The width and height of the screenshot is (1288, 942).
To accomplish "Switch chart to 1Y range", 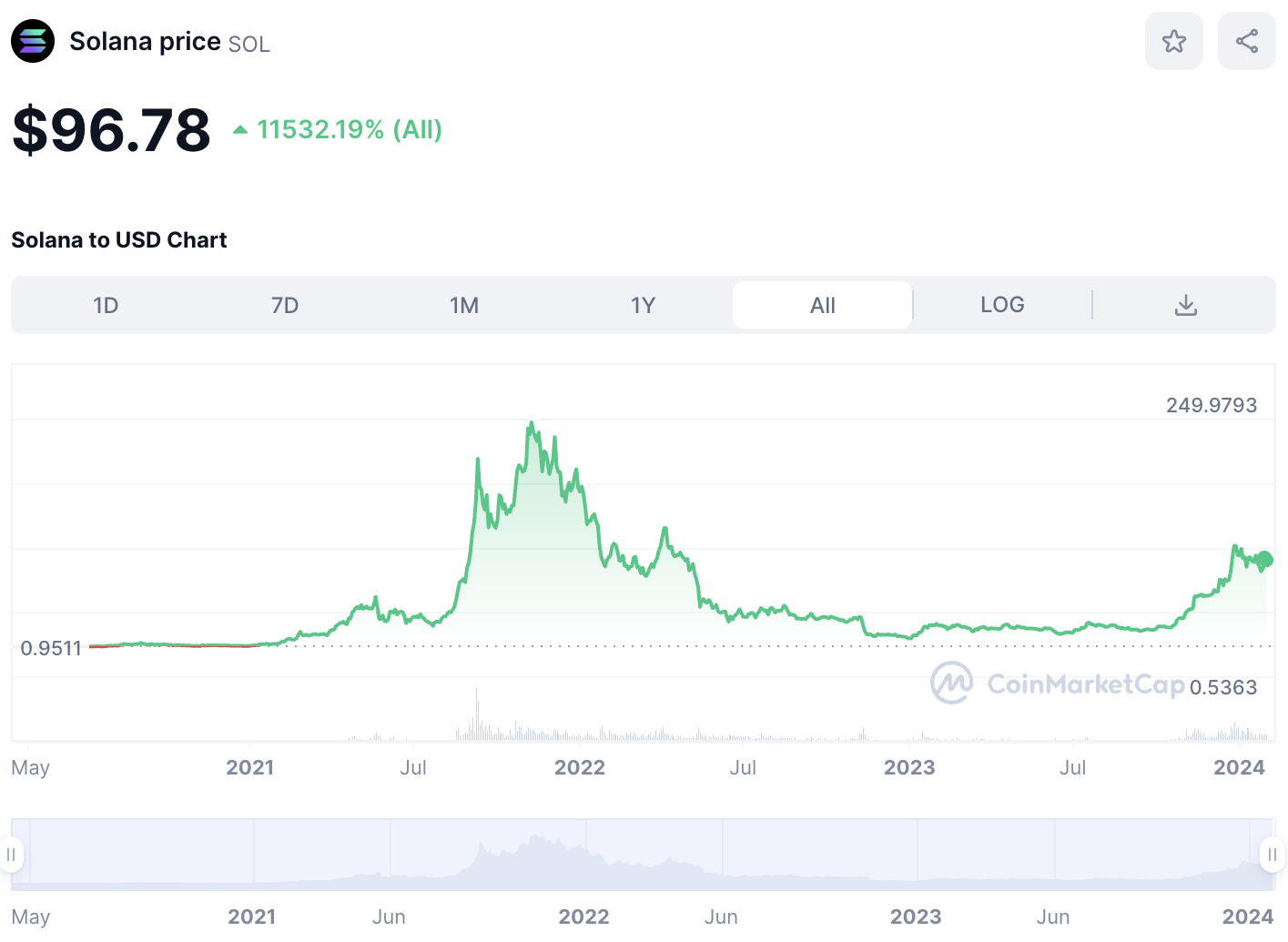I will (644, 305).
